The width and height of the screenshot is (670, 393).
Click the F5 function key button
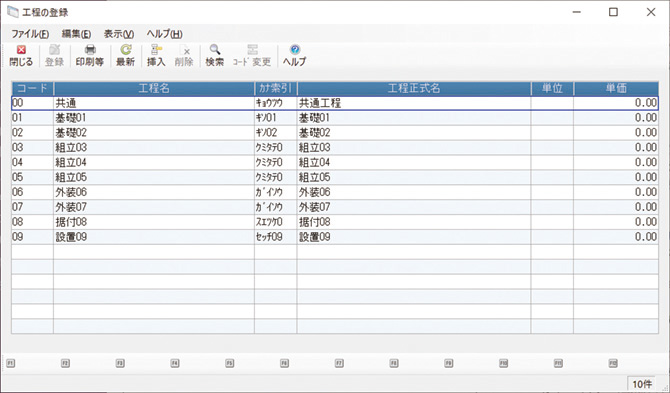[229, 364]
